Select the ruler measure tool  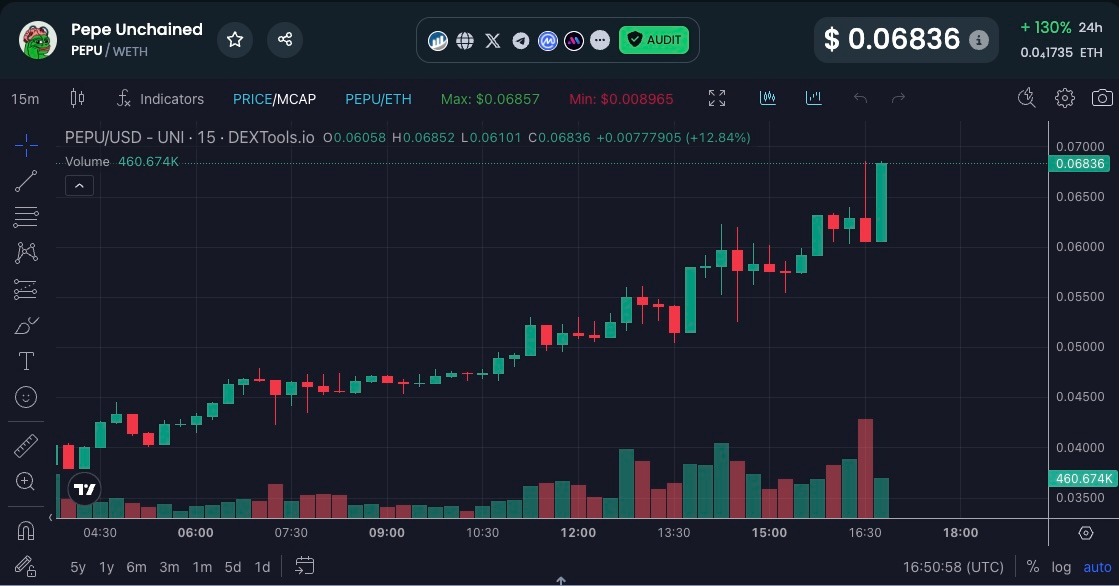26,446
